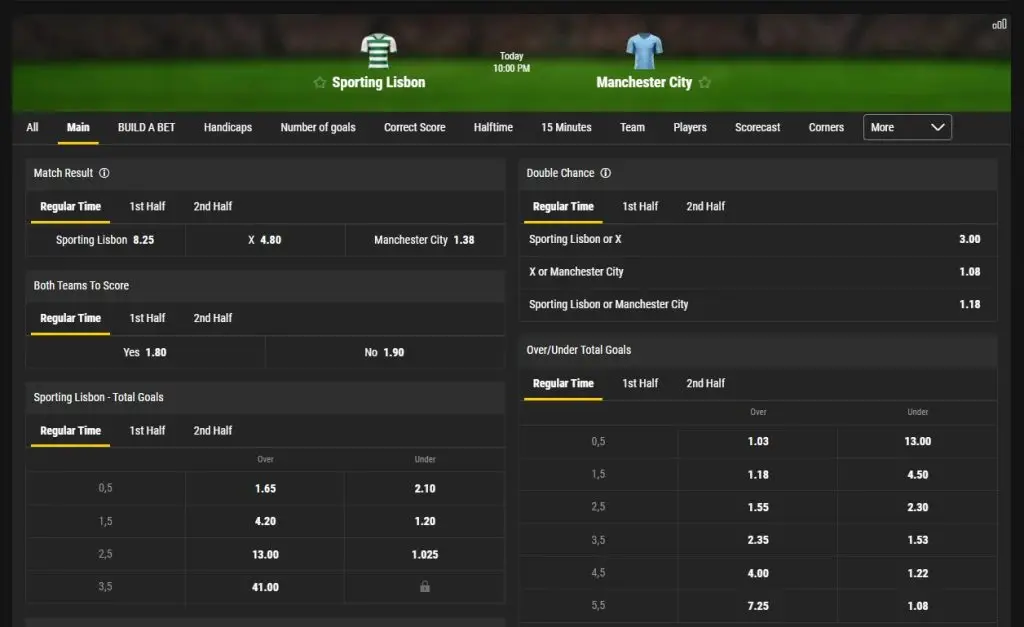Show Double Chance info icon
1024x627 pixels.
pyautogui.click(x=606, y=173)
